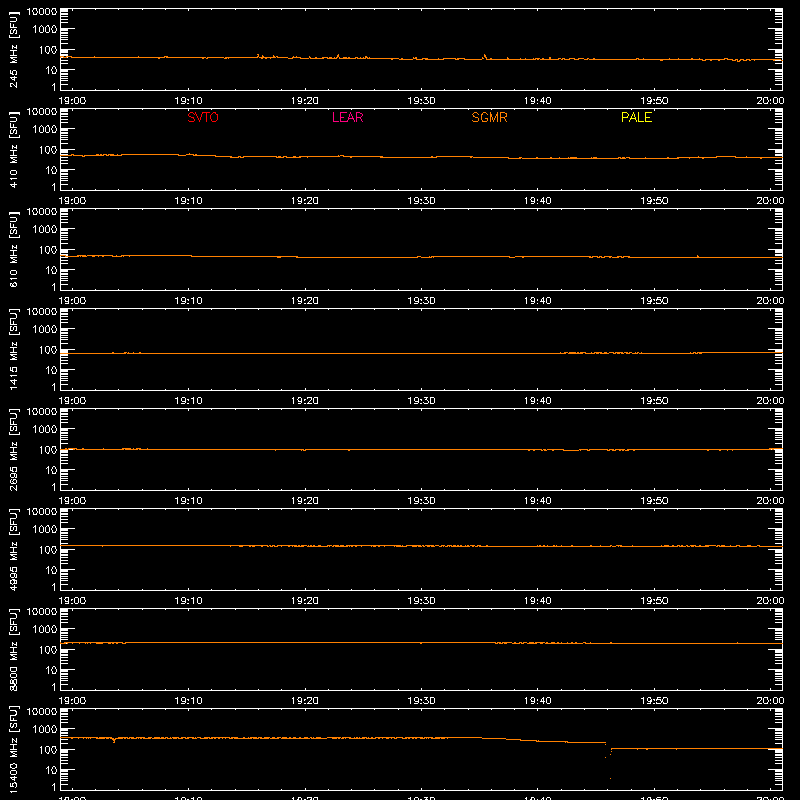Click the 100 label on 15400 MHz axis
The image size is (800, 800).
[x=48, y=749]
